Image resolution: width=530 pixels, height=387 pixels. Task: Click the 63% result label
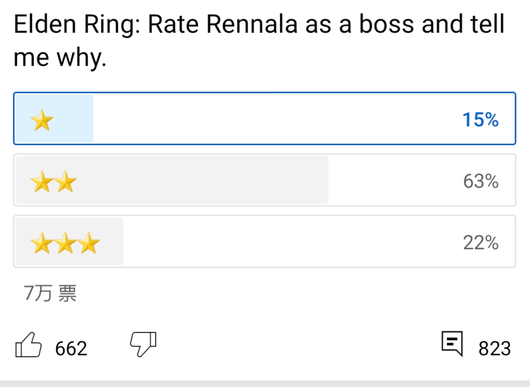[x=481, y=181]
